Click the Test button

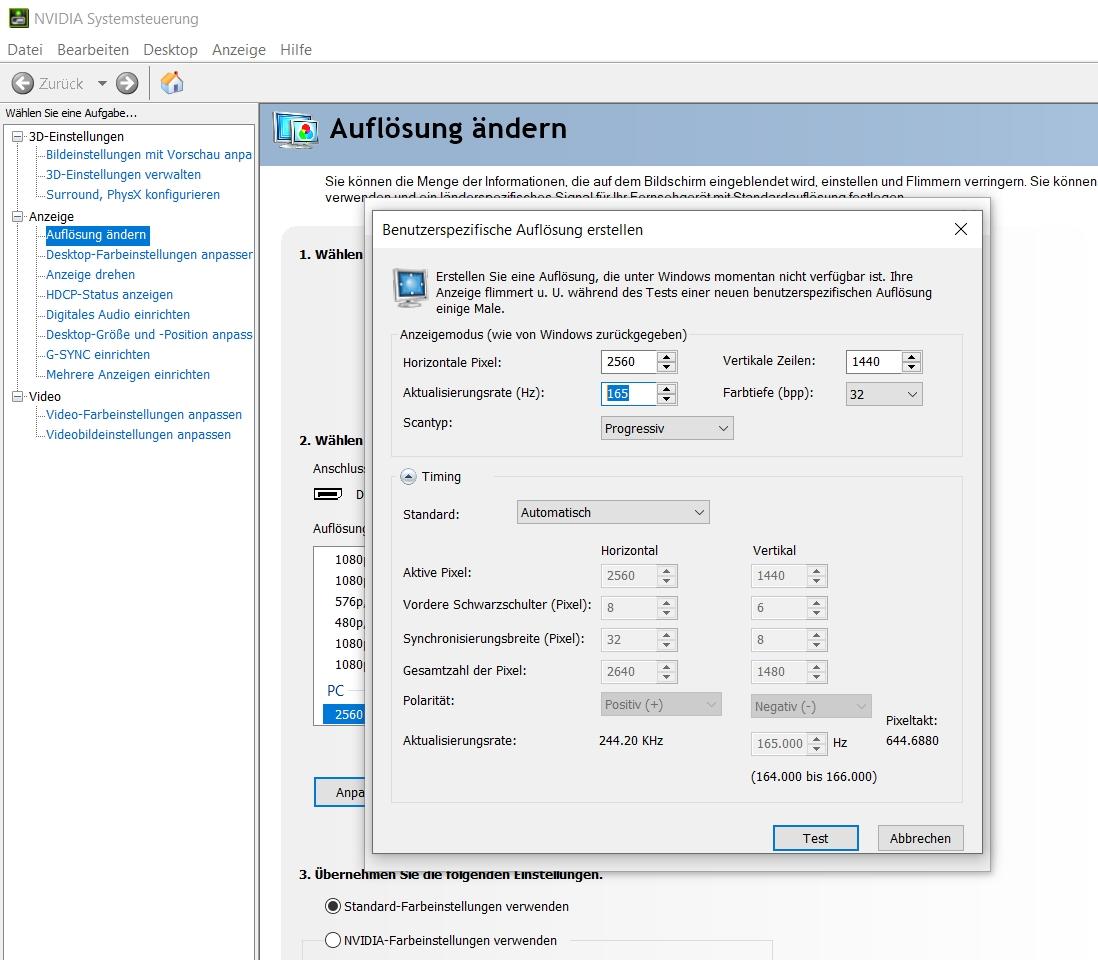point(816,838)
